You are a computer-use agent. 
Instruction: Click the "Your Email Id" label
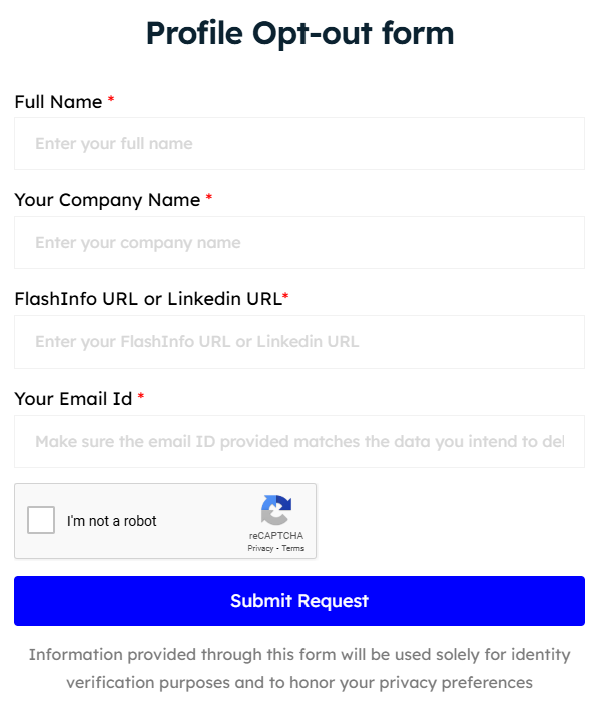pos(73,399)
